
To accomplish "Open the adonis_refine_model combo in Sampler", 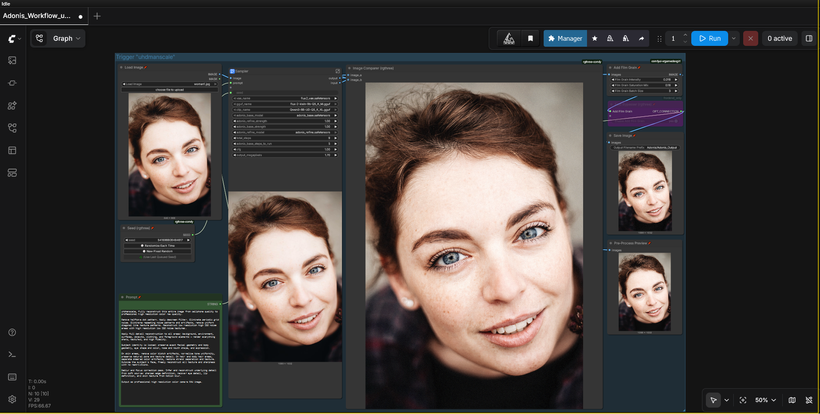I will [x=285, y=132].
